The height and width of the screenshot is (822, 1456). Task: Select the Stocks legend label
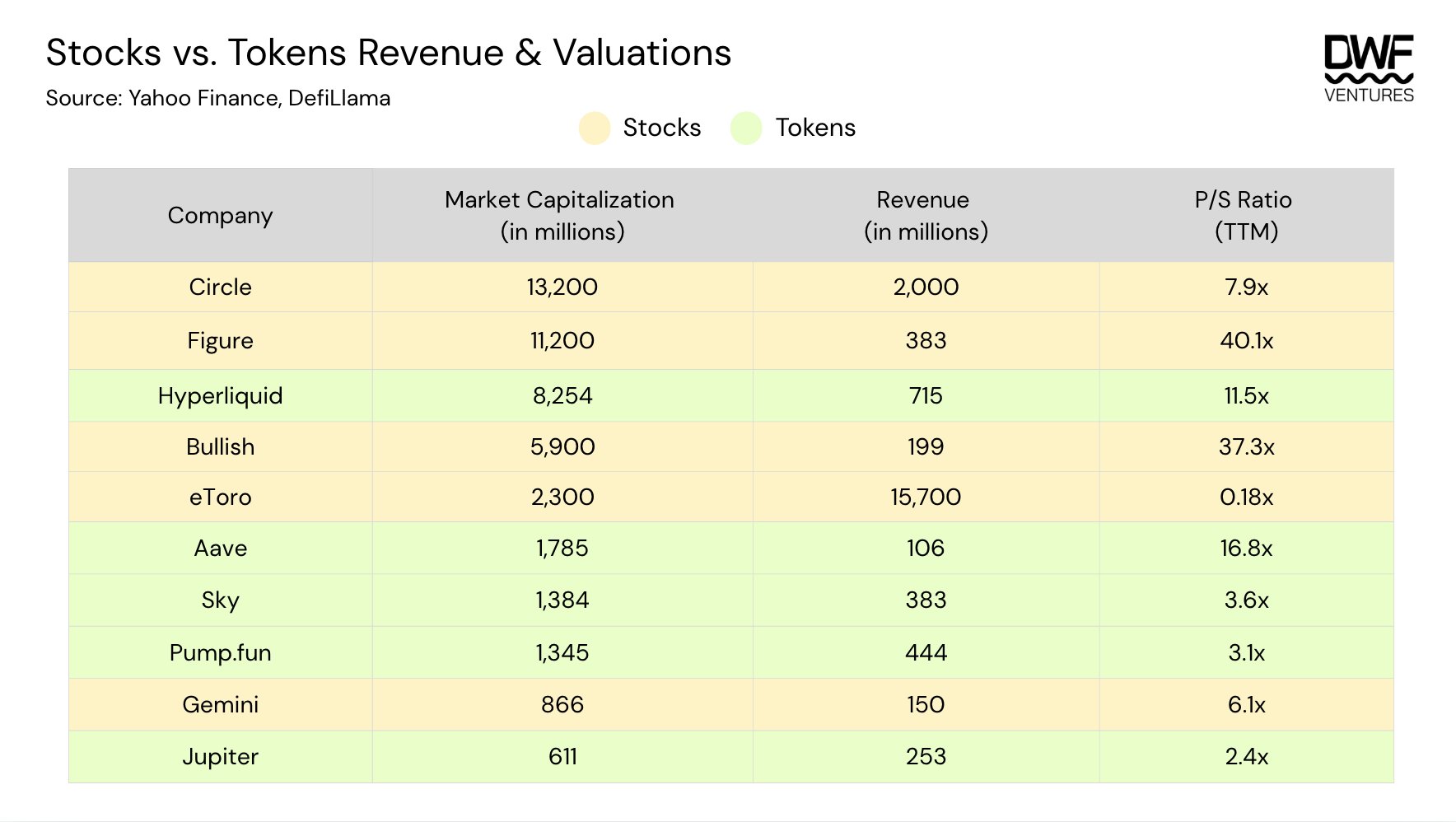coord(661,128)
